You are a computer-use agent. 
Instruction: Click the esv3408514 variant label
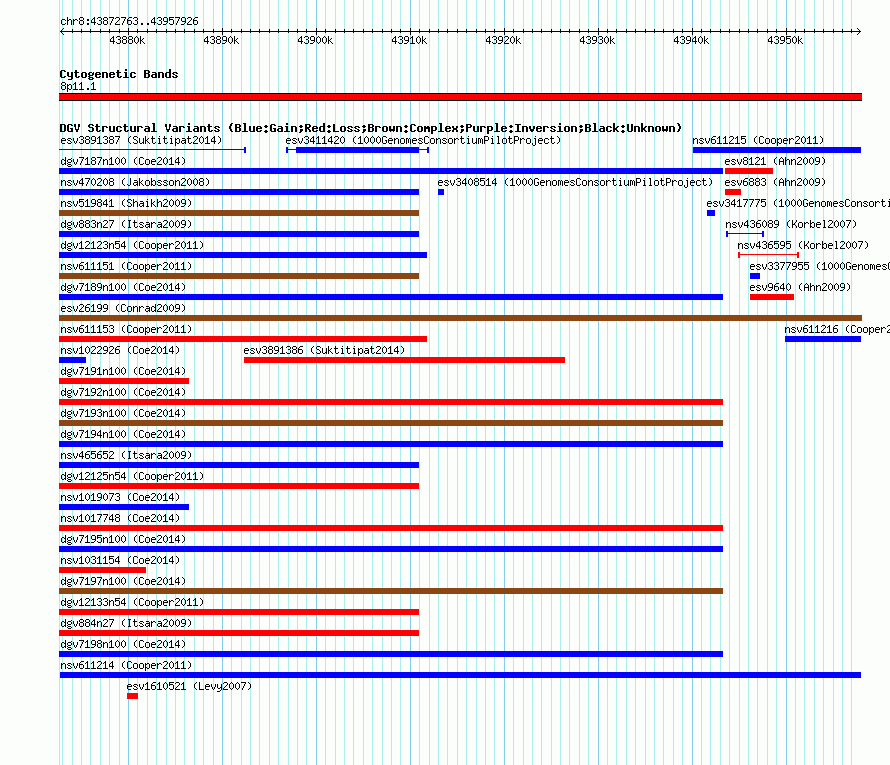575,182
